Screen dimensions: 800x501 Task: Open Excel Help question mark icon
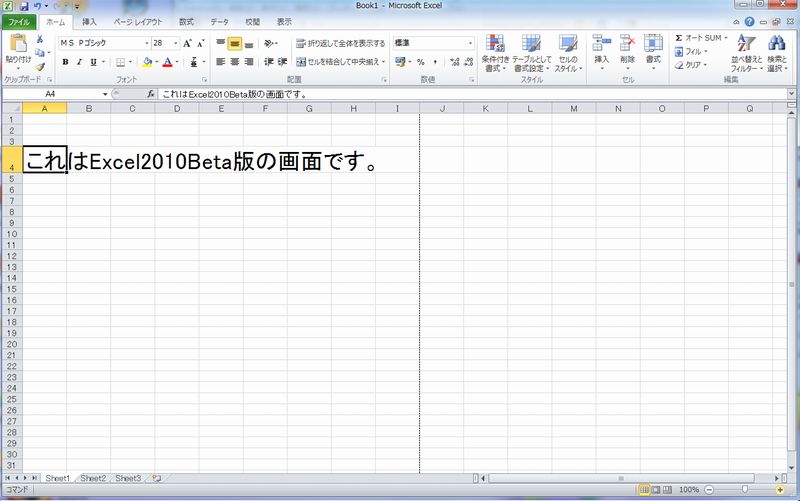pyautogui.click(x=749, y=21)
